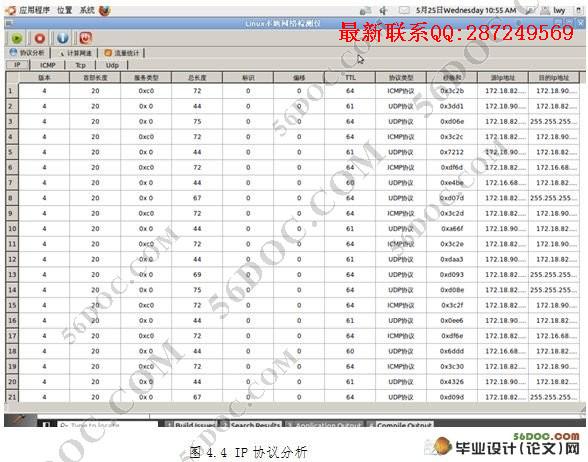Launch Firefox from the top panel
Image resolution: width=588 pixels, height=462 pixels.
(x=105, y=10)
